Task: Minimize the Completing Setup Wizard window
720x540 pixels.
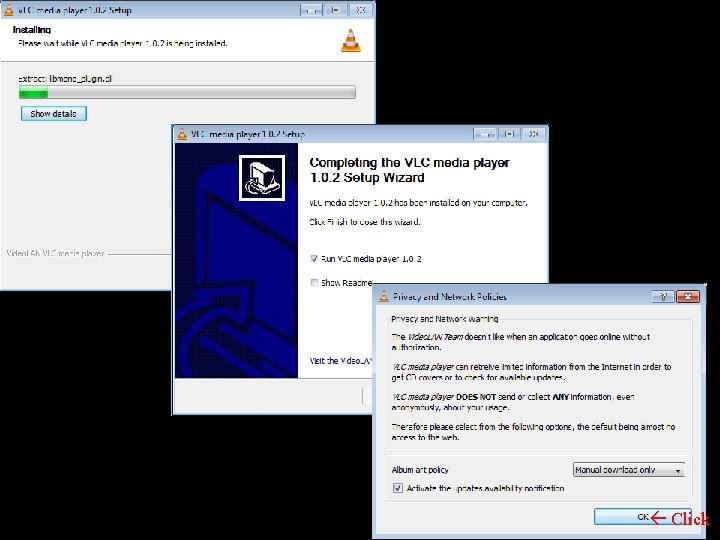Action: coord(484,134)
